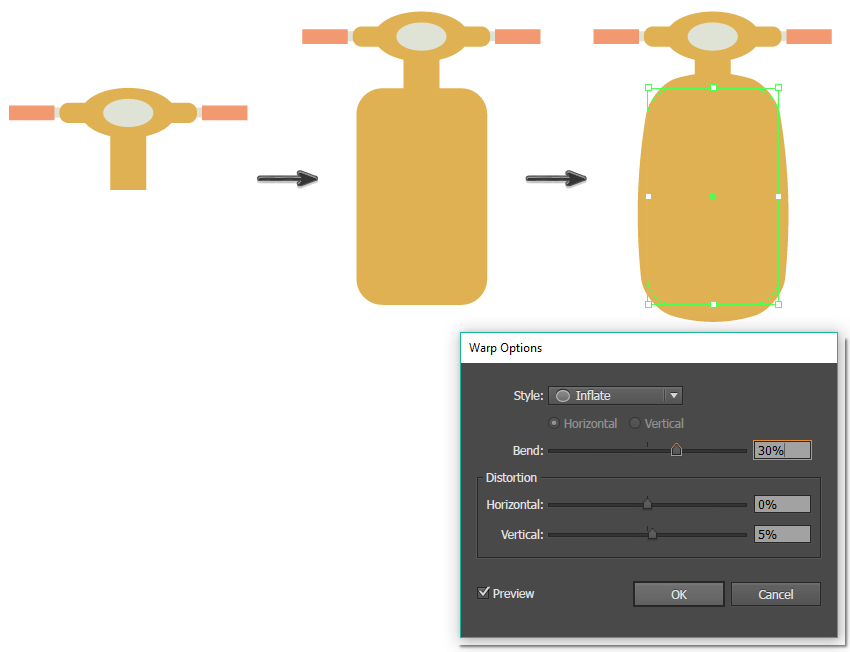Click the first arrow between scooter steps

pos(287,179)
